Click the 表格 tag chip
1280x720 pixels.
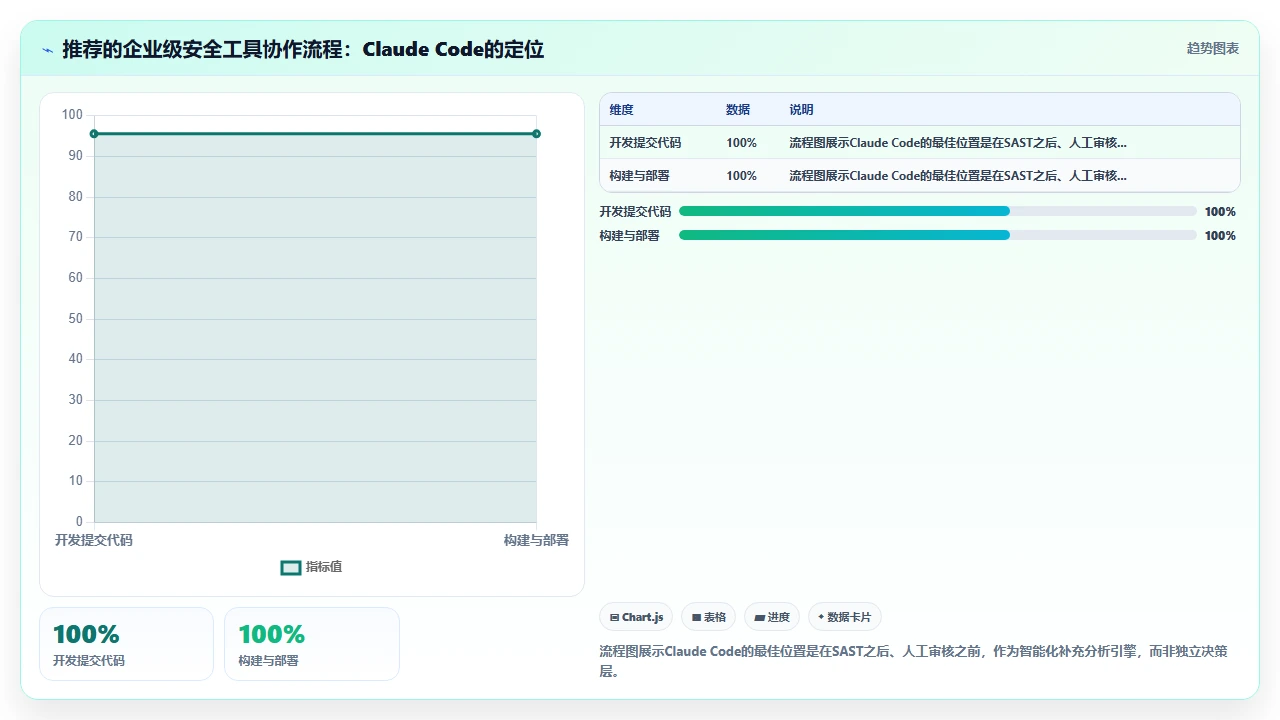709,617
